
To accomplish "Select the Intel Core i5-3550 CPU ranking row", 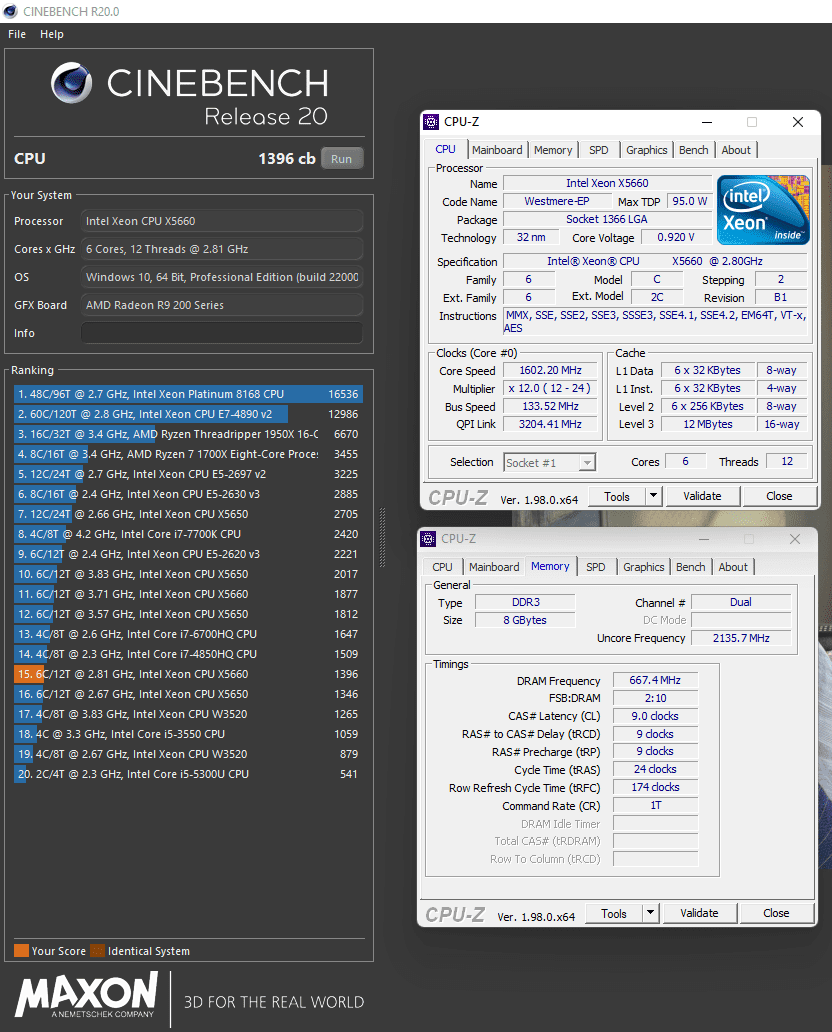I will [188, 734].
